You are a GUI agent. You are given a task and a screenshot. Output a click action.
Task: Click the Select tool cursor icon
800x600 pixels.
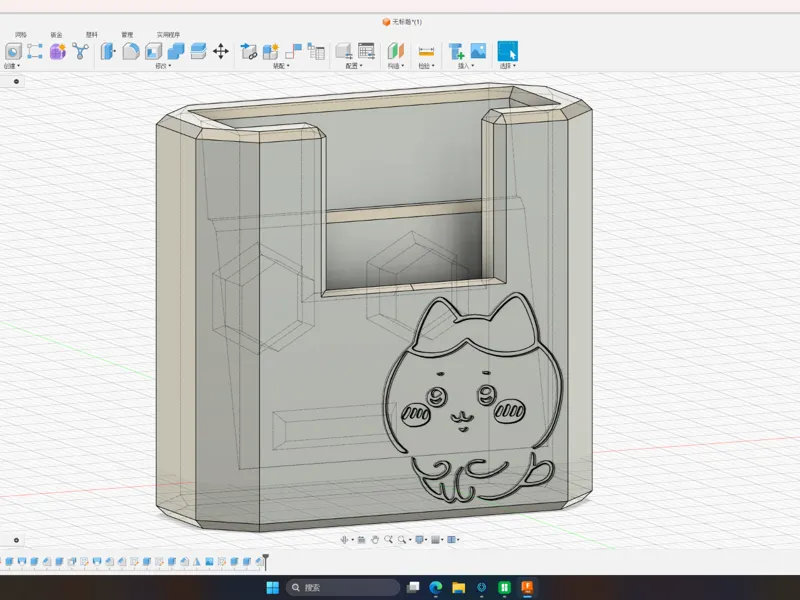coord(507,51)
